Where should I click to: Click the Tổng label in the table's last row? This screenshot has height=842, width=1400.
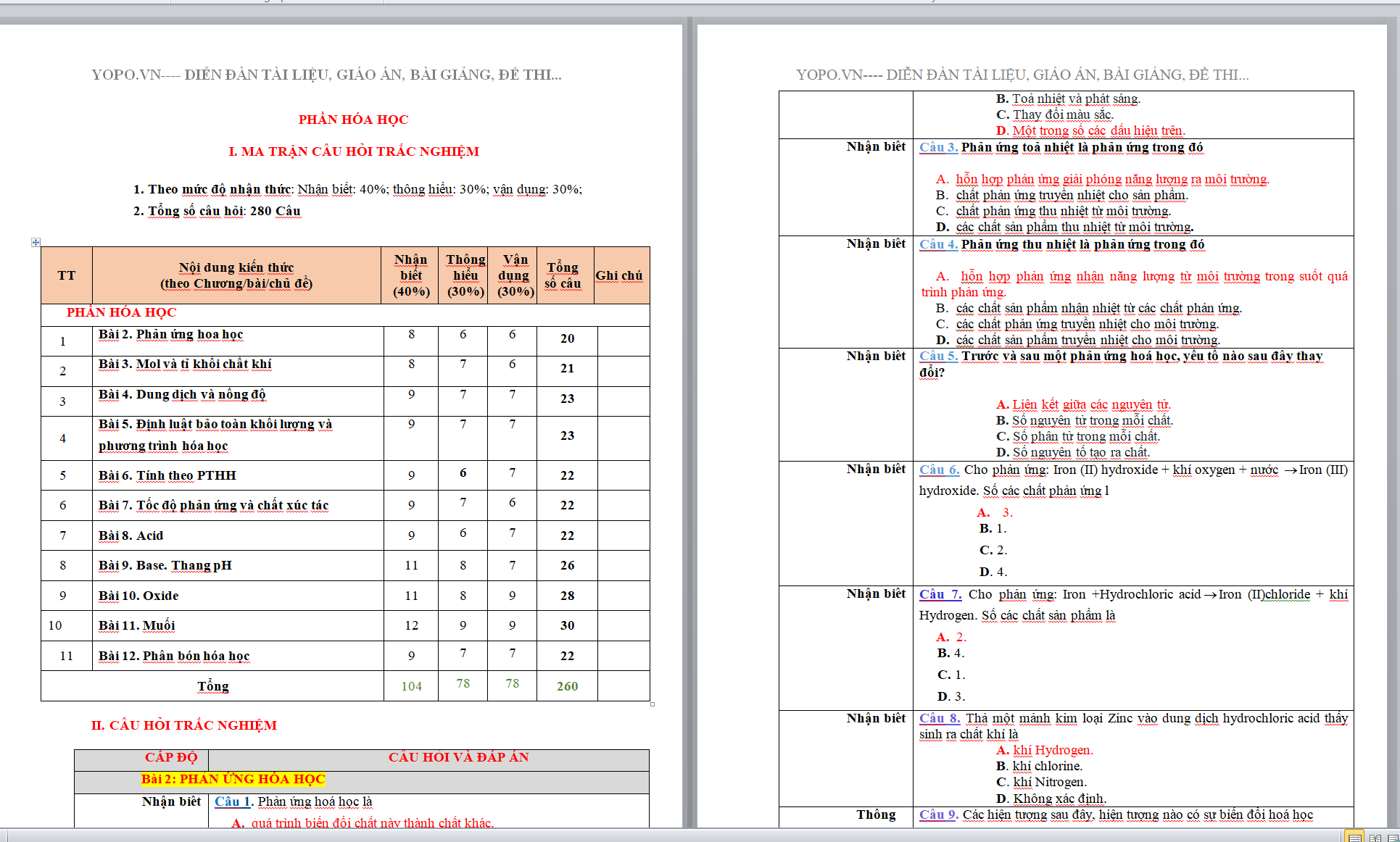coord(213,686)
